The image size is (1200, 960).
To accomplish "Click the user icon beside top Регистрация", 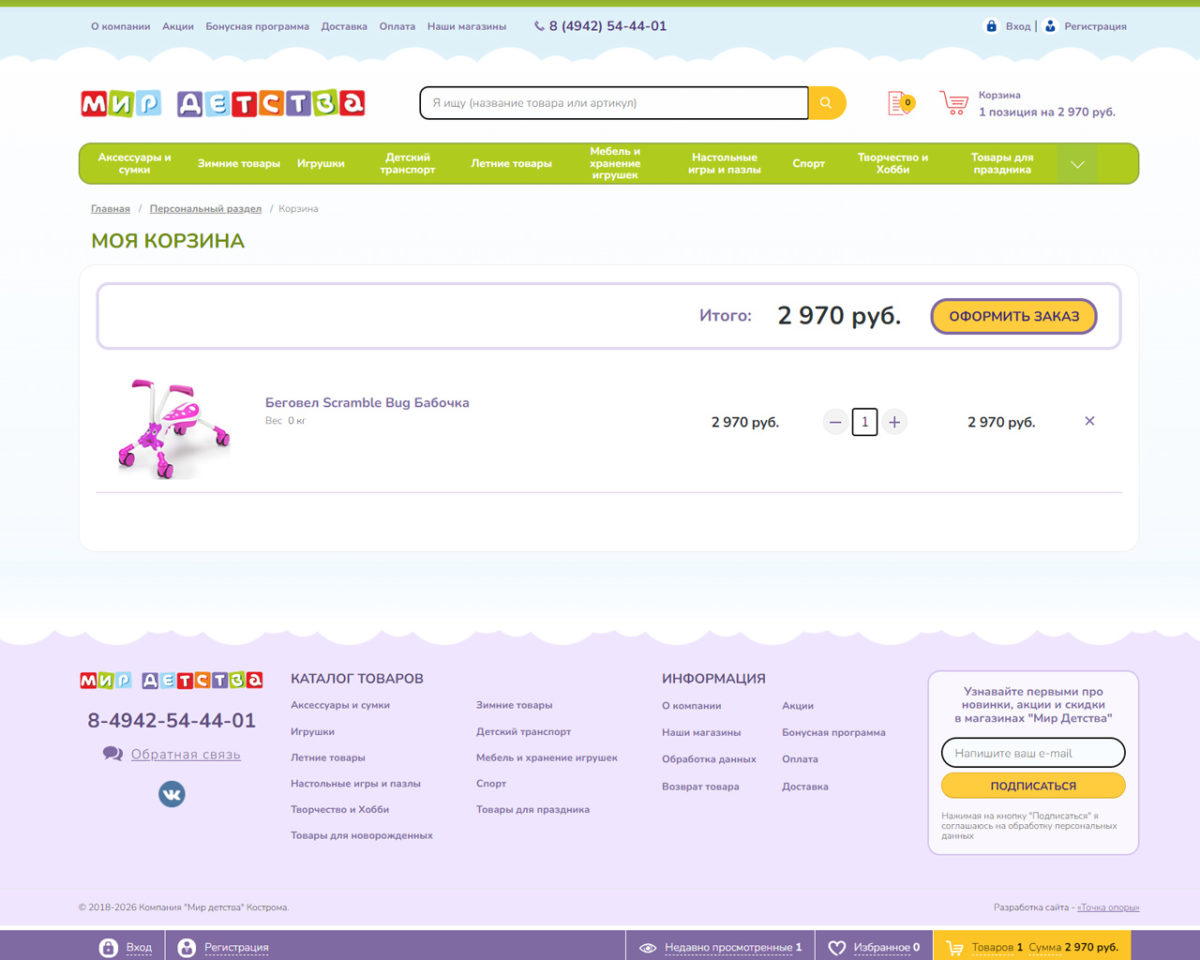I will [1050, 26].
